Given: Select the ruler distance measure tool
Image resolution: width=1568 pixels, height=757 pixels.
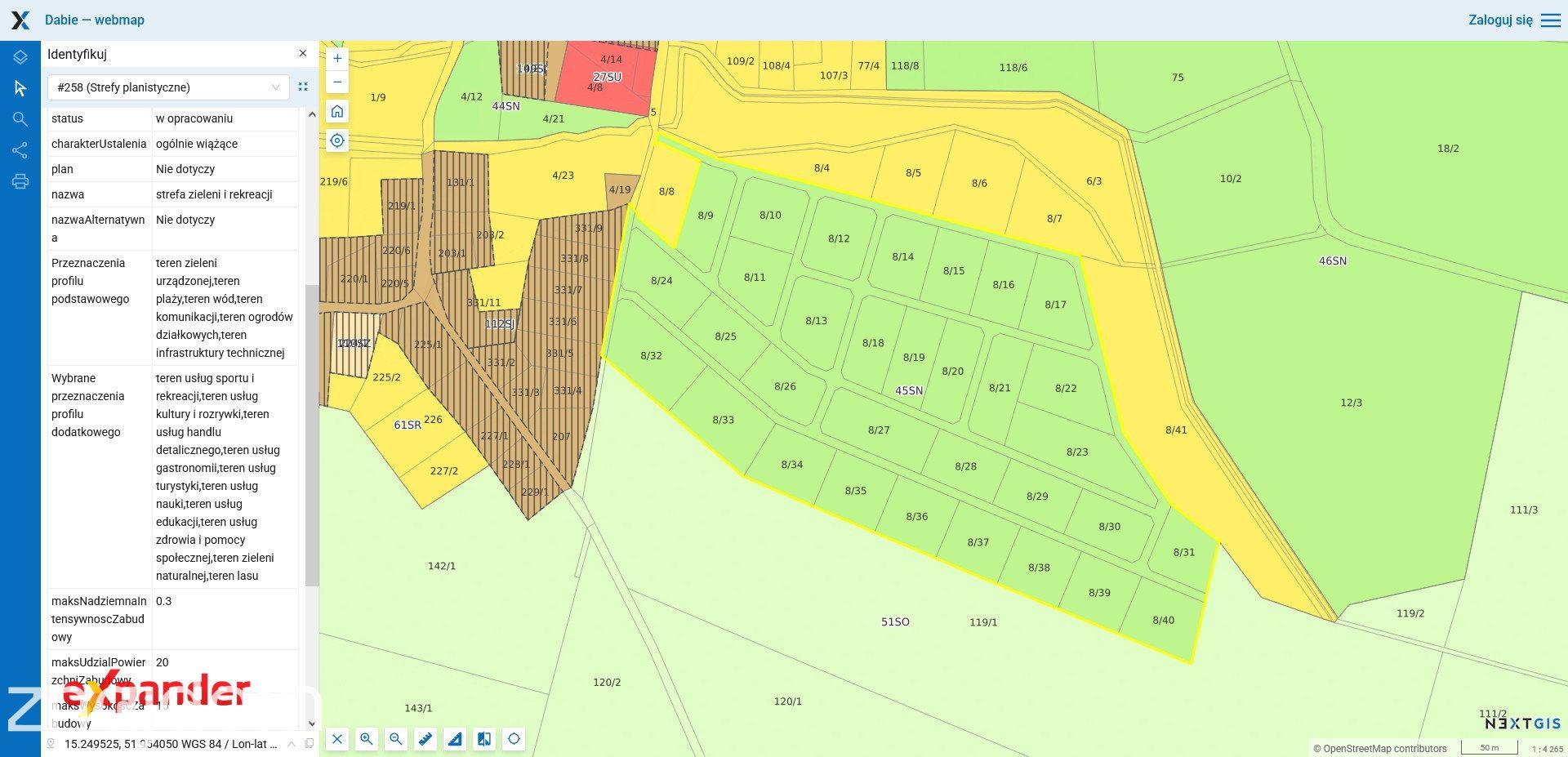Looking at the screenshot, I should point(425,739).
